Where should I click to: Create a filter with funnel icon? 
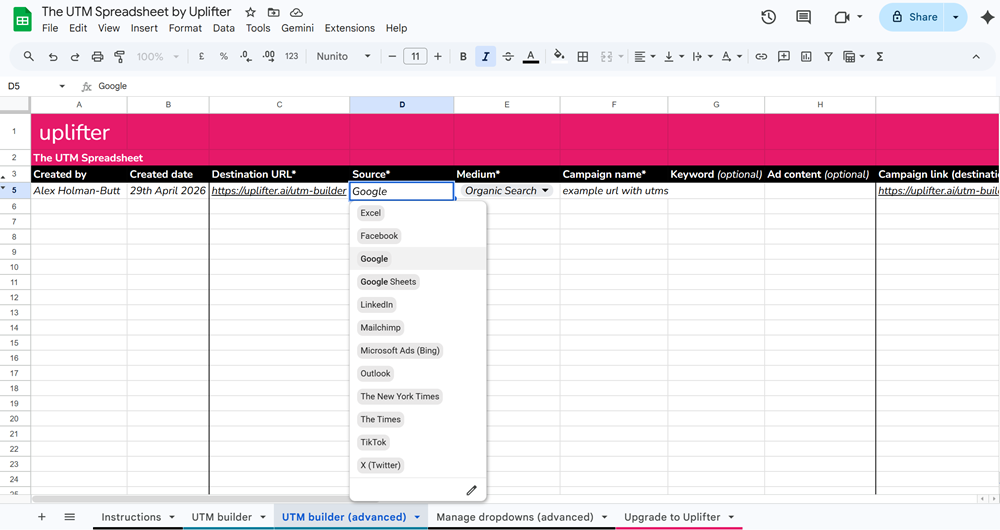pos(828,57)
